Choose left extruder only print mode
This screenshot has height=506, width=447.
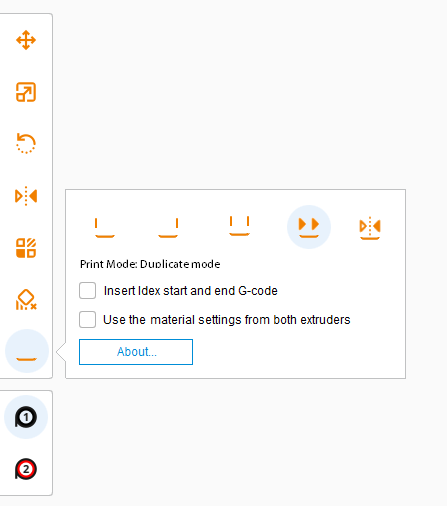coord(105,227)
